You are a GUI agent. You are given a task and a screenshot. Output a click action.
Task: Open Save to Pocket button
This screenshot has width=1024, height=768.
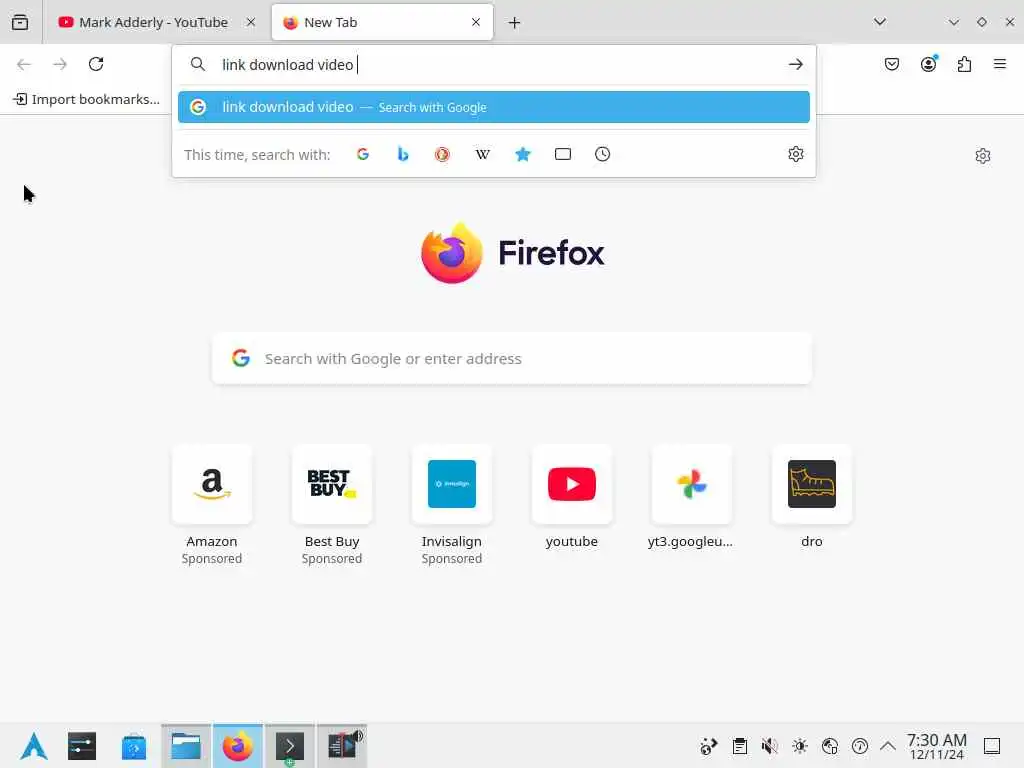[x=892, y=64]
